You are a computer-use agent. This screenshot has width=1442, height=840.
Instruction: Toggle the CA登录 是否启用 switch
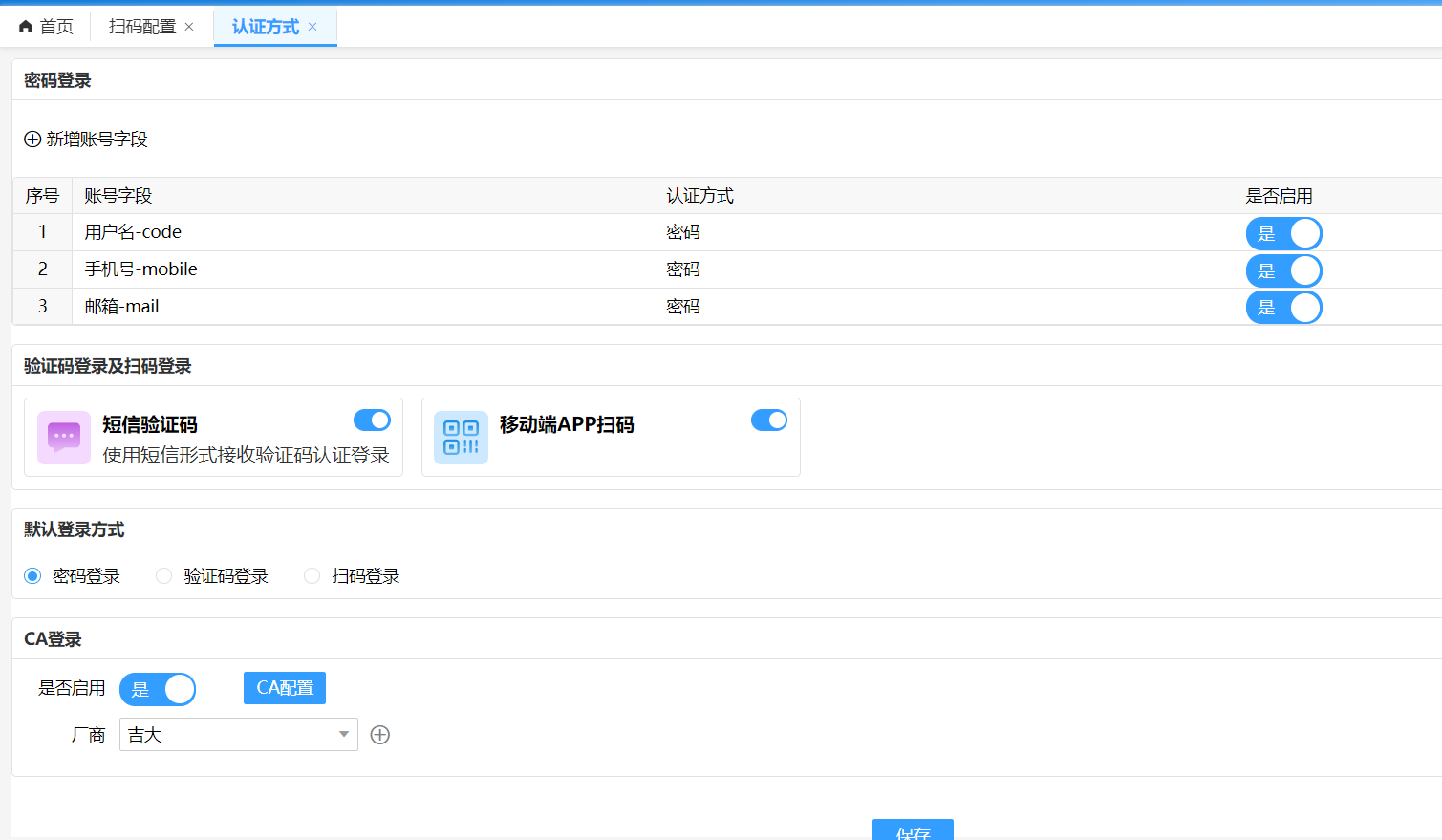coord(158,689)
